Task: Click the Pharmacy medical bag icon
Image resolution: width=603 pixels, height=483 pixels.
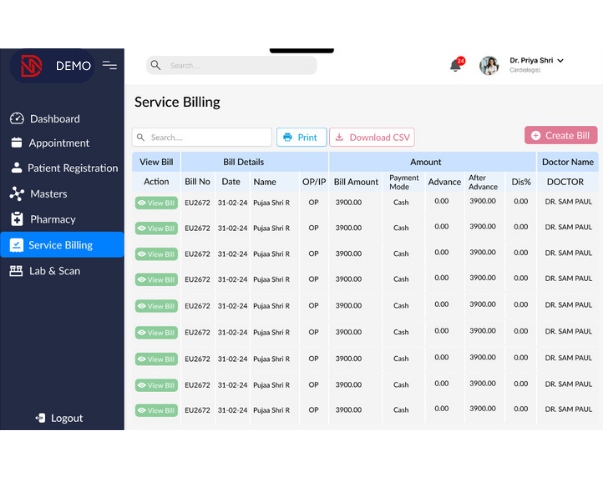Action: click(17, 219)
